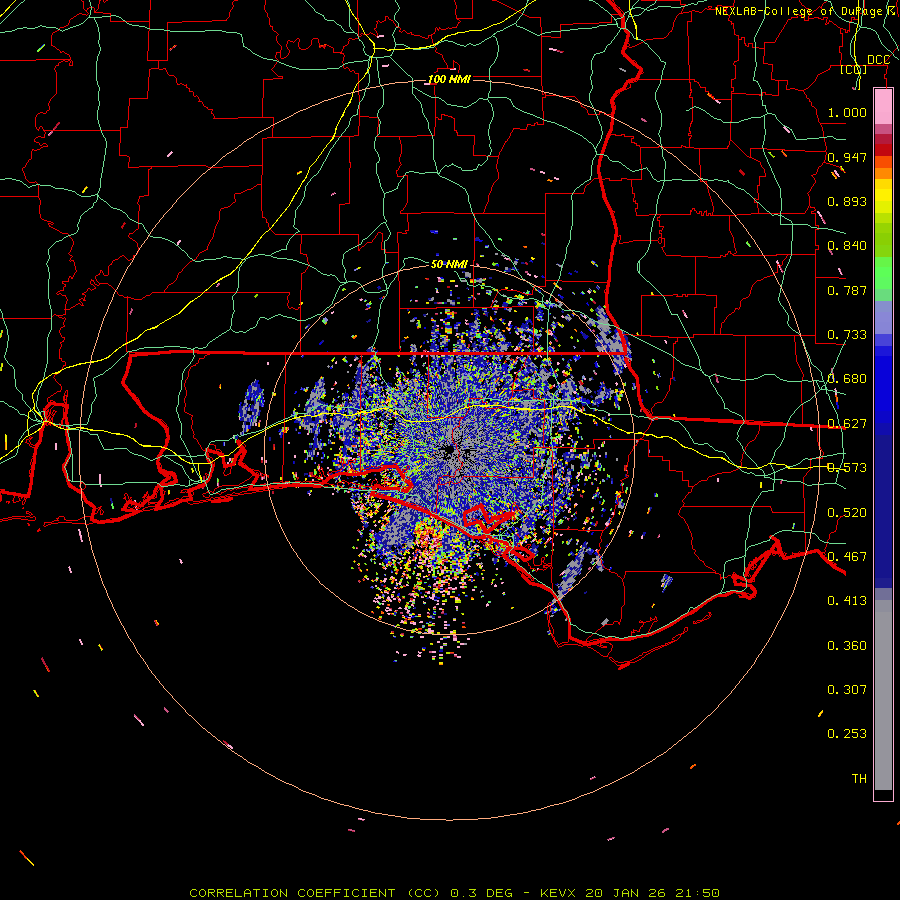This screenshot has height=900, width=900.
Task: Click the TH threshold label
Action: 859,778
